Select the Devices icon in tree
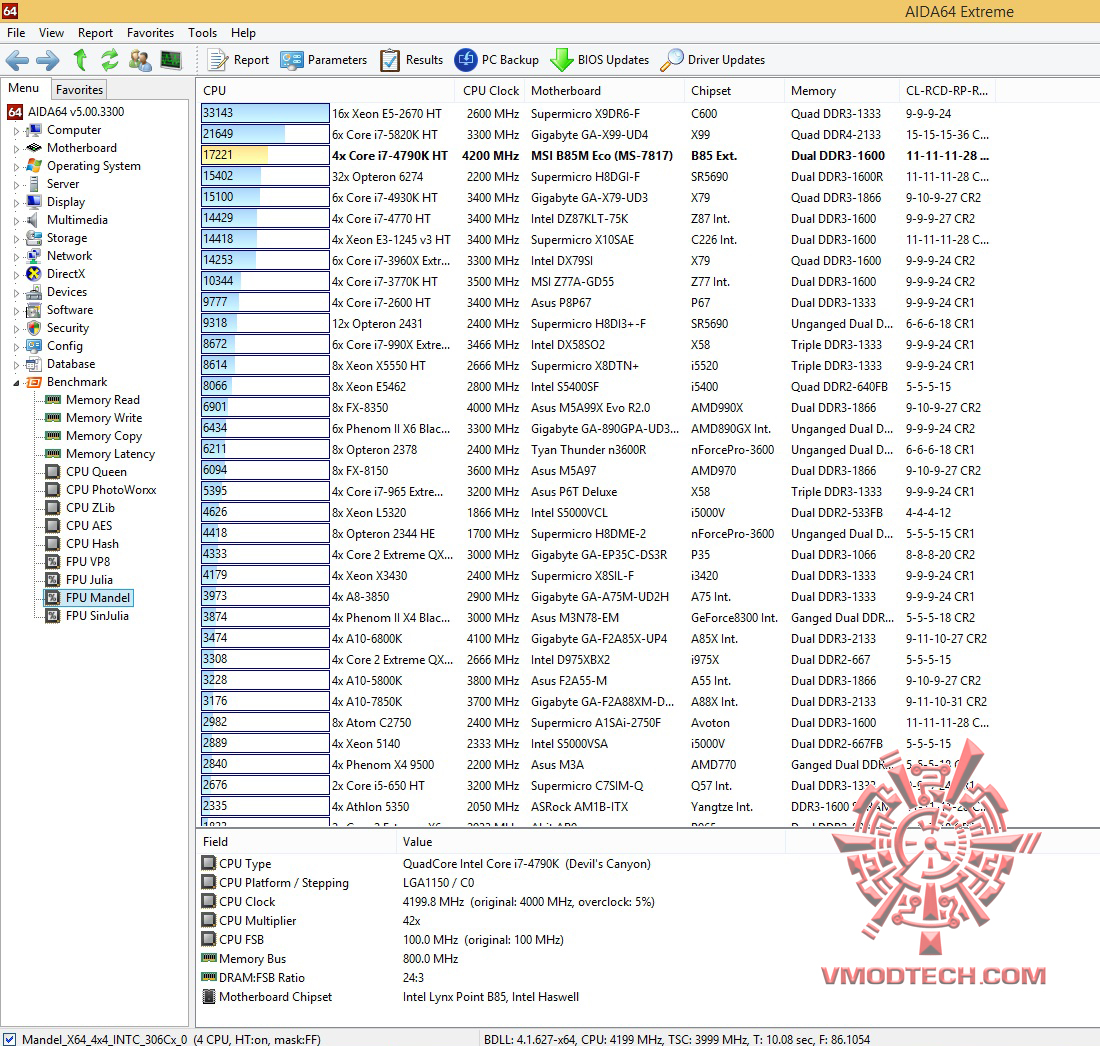Image resolution: width=1100 pixels, height=1046 pixels. (x=33, y=293)
